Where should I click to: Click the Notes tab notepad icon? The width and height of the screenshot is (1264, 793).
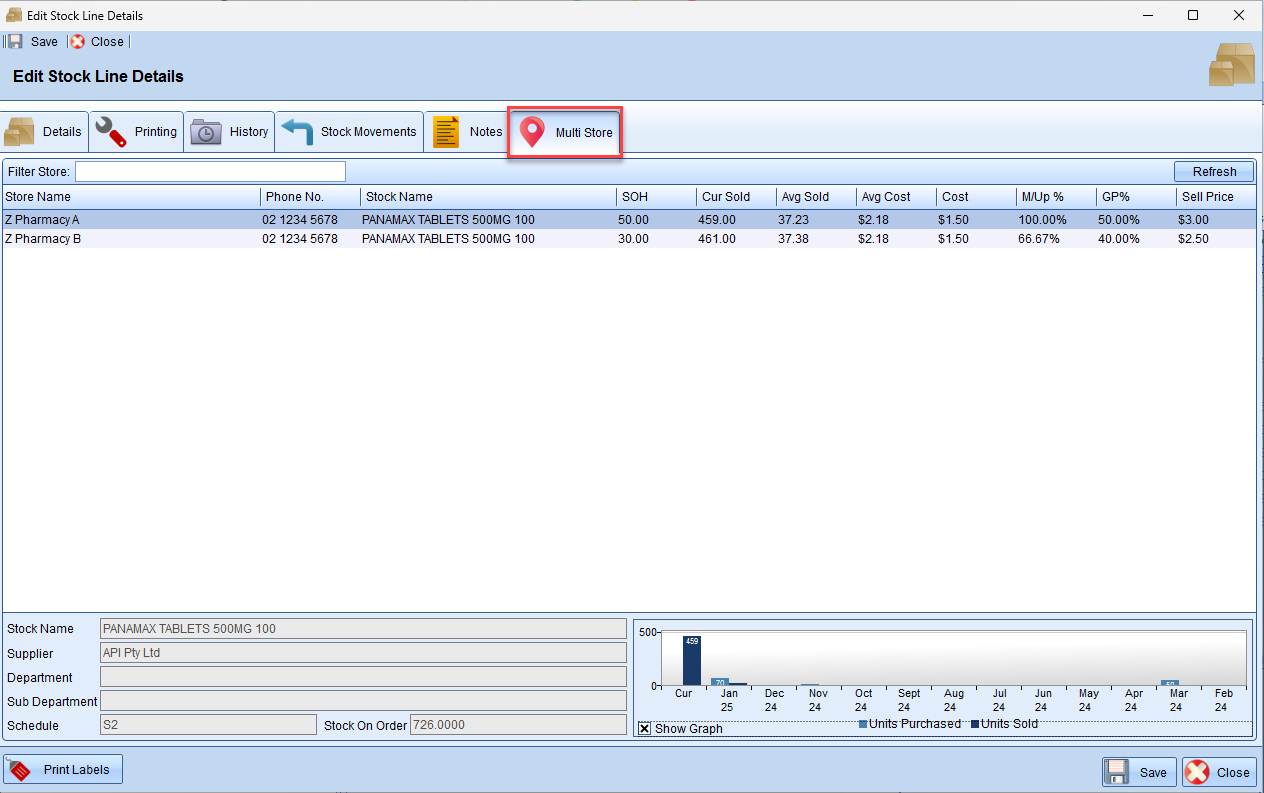tap(446, 132)
